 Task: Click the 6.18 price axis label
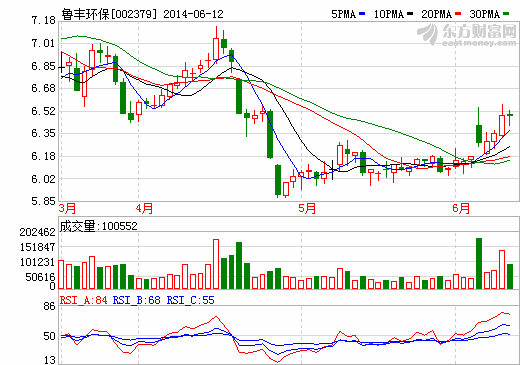[43, 156]
